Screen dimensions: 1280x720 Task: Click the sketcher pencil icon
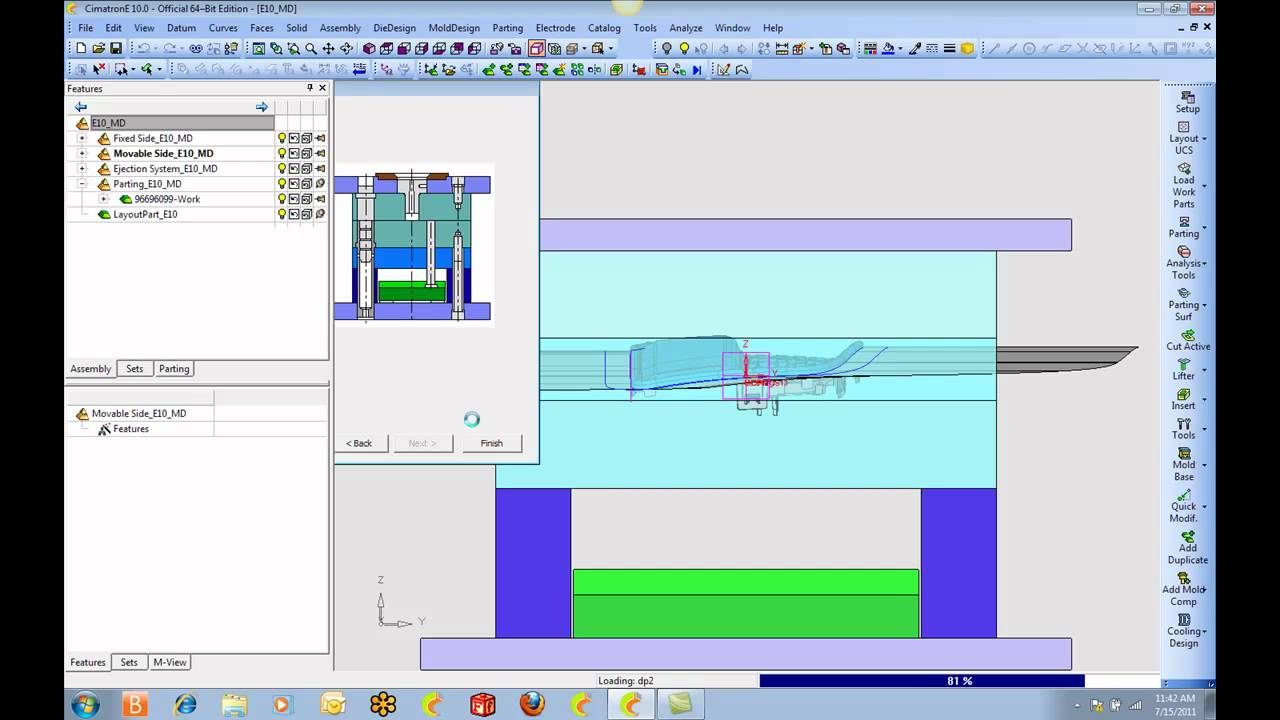(723, 69)
